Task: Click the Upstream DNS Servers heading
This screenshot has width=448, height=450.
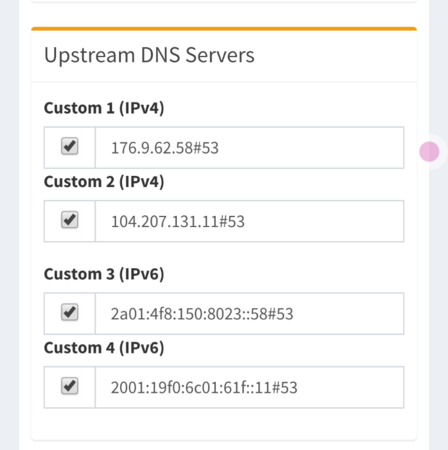Action: click(x=149, y=55)
